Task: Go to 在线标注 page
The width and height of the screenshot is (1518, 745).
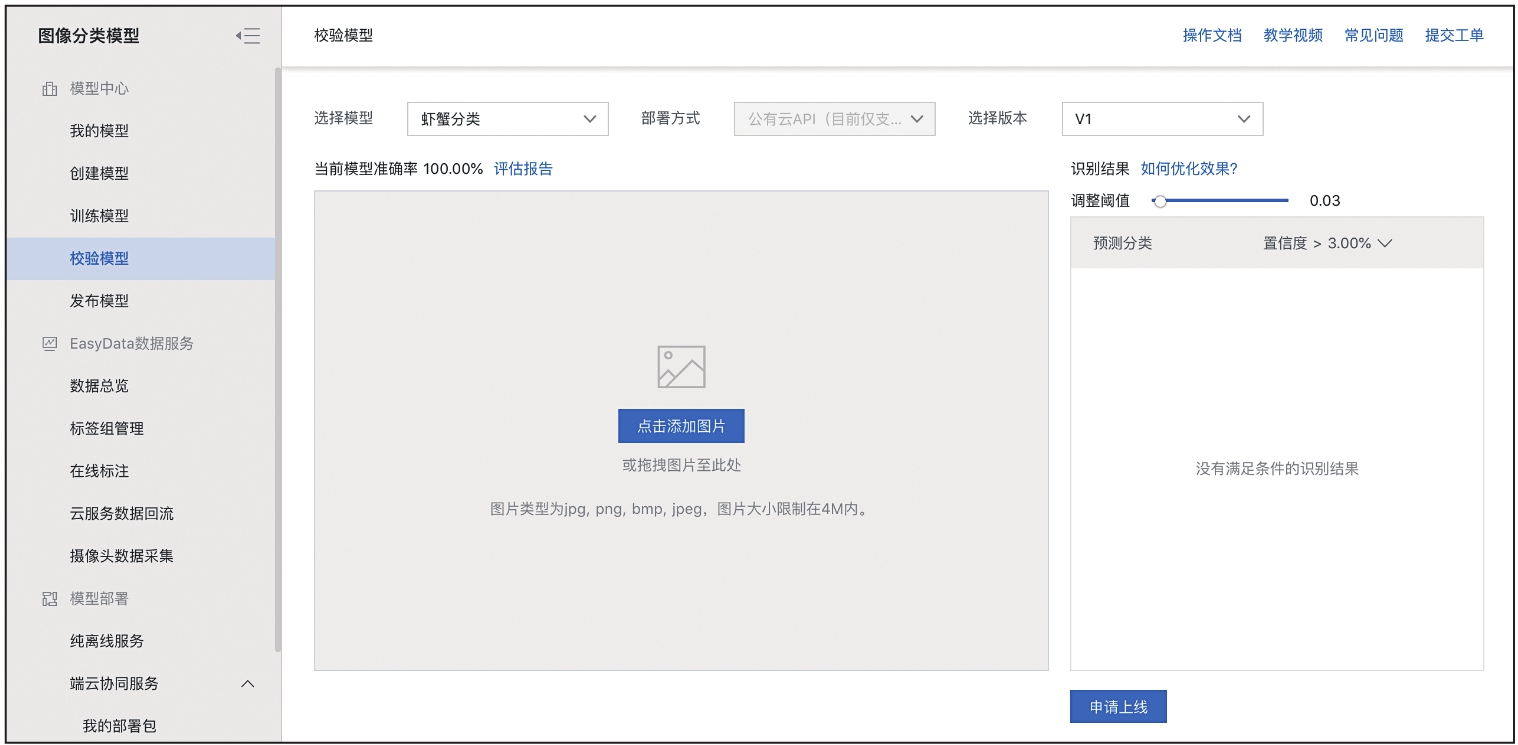Action: [x=99, y=471]
